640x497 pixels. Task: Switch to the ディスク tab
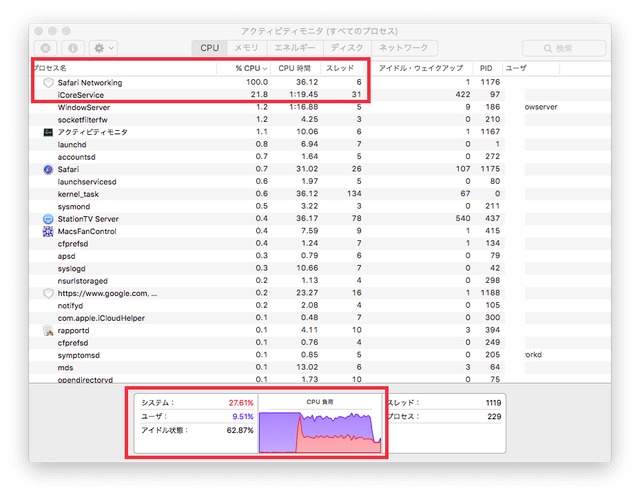coord(347,48)
